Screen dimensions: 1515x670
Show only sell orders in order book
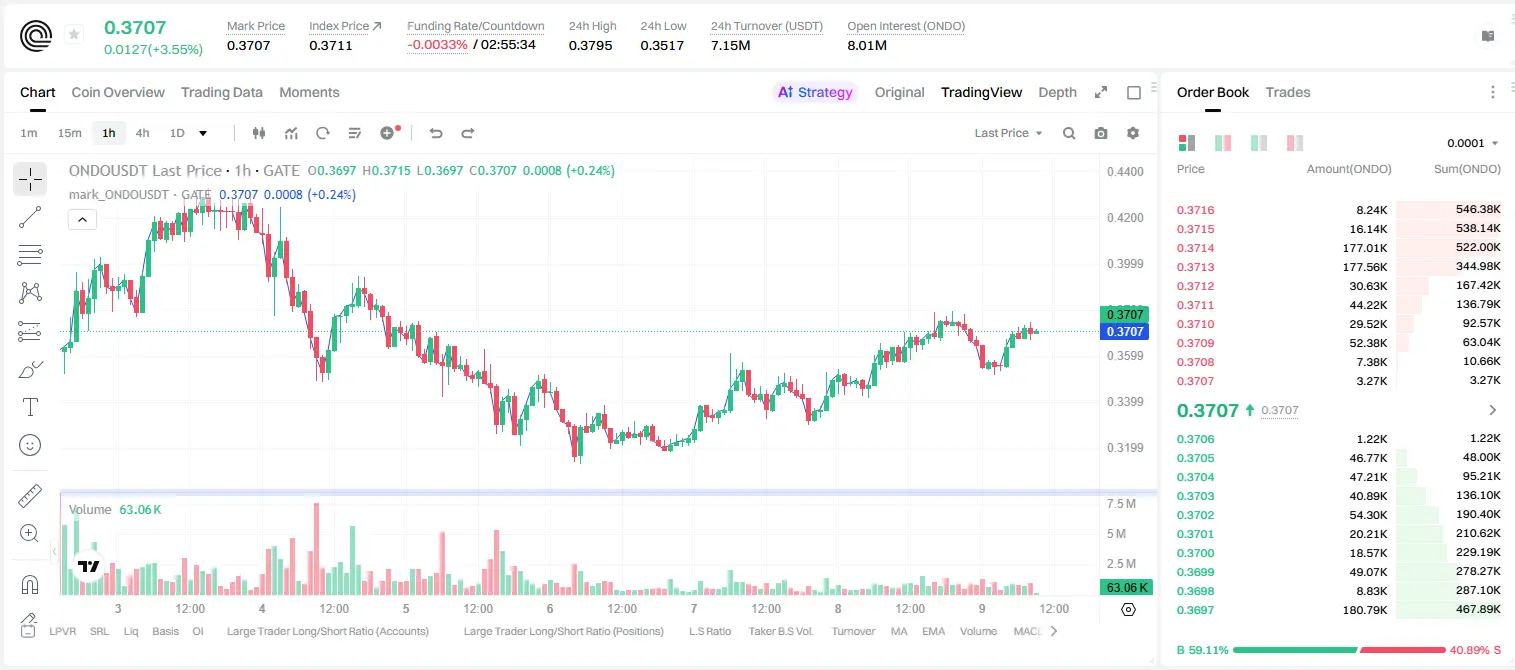tap(1295, 143)
